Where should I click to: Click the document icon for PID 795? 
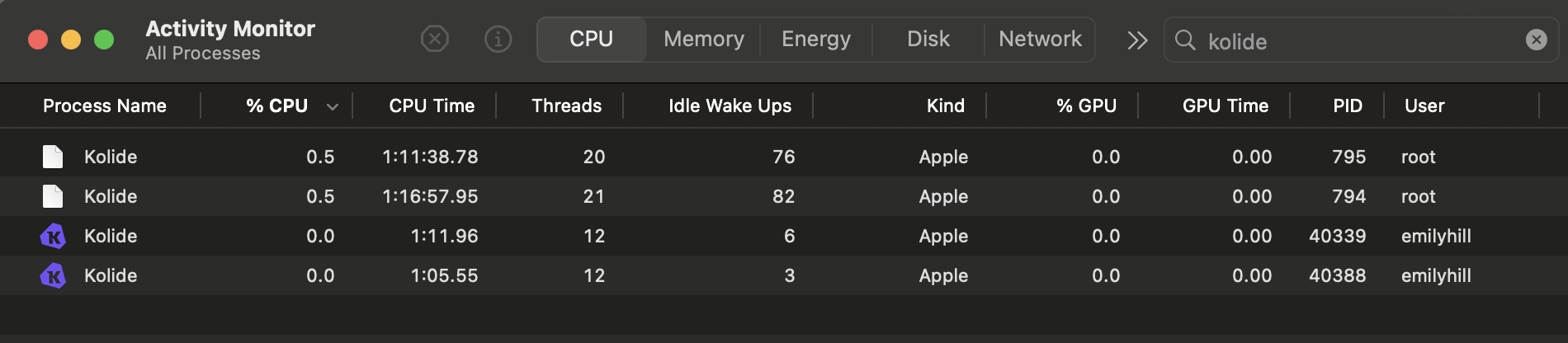tap(53, 157)
